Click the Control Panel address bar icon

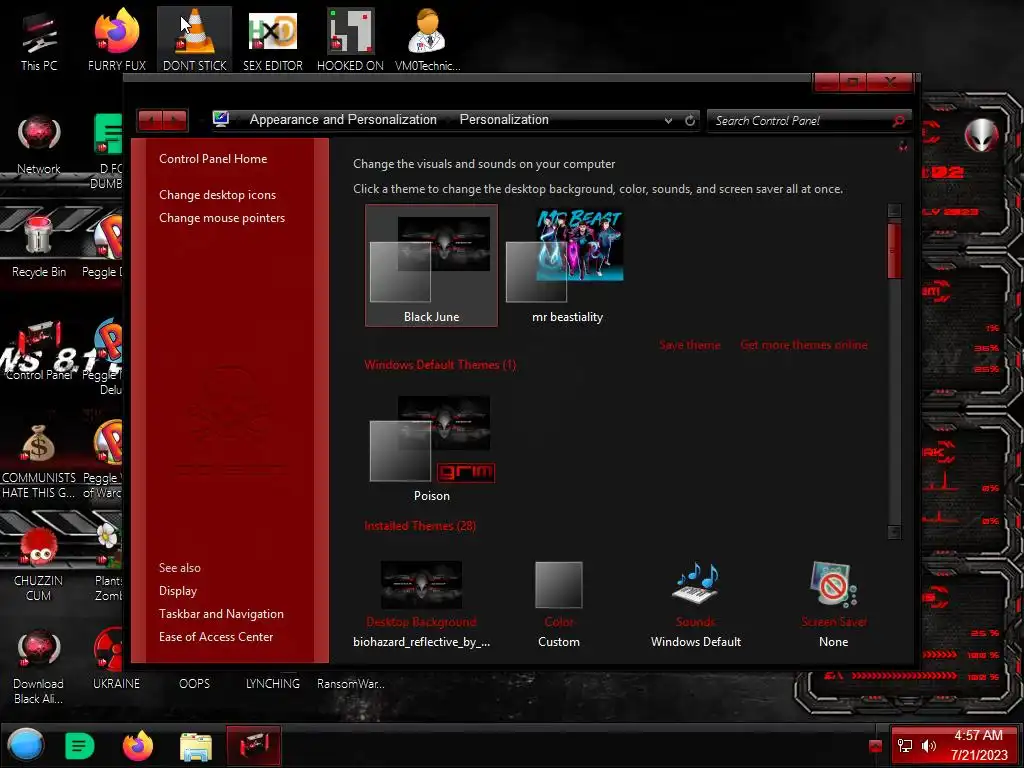pyautogui.click(x=221, y=119)
